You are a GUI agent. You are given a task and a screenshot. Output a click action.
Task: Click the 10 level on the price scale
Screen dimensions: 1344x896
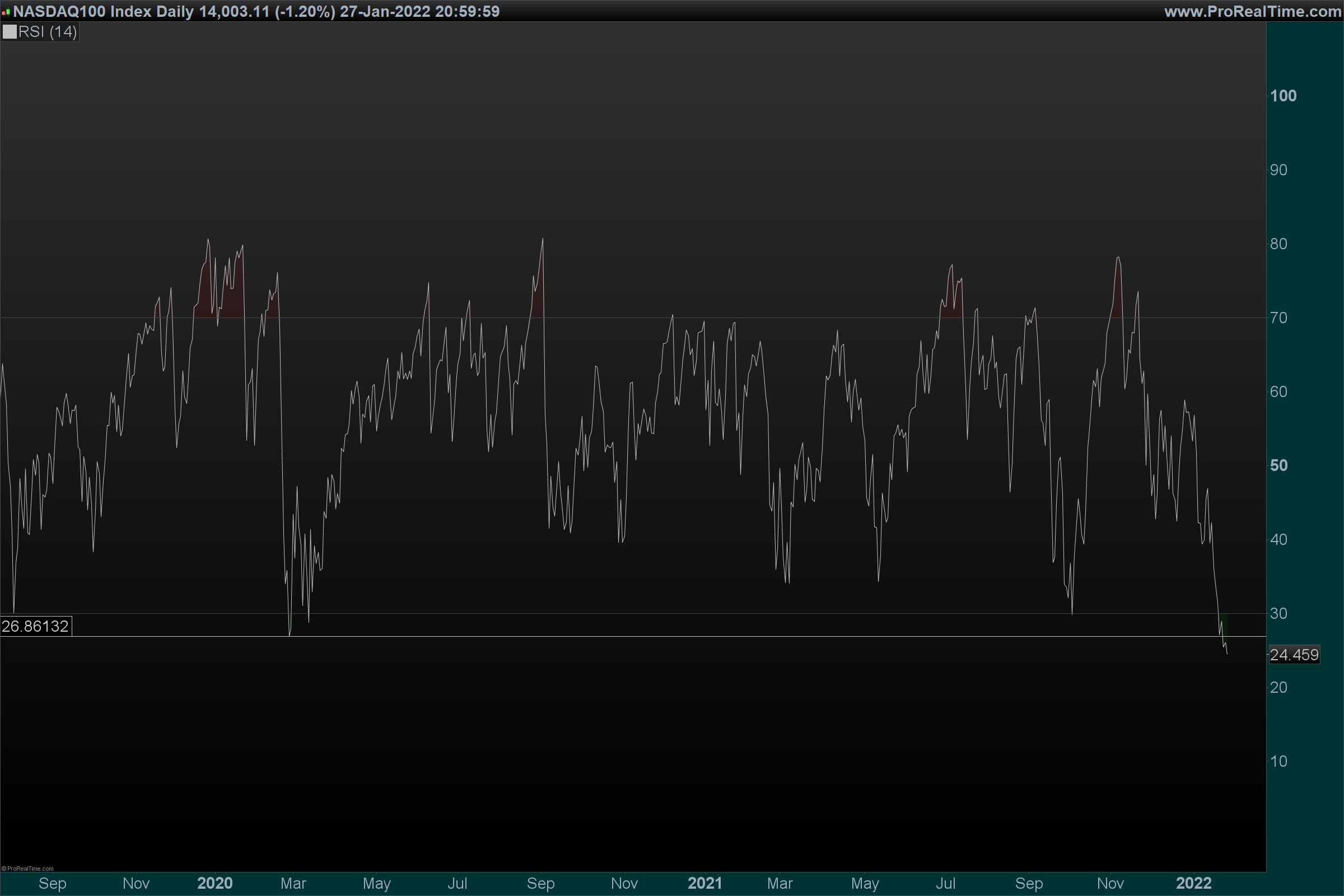click(1279, 762)
